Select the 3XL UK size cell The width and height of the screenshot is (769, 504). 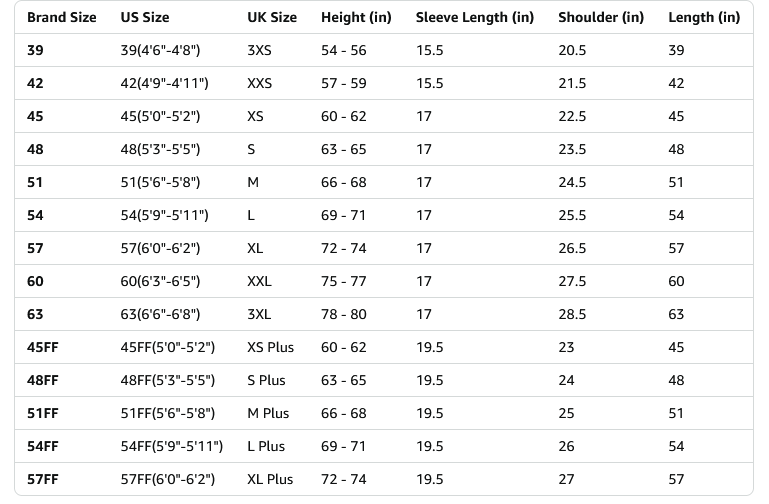point(259,315)
